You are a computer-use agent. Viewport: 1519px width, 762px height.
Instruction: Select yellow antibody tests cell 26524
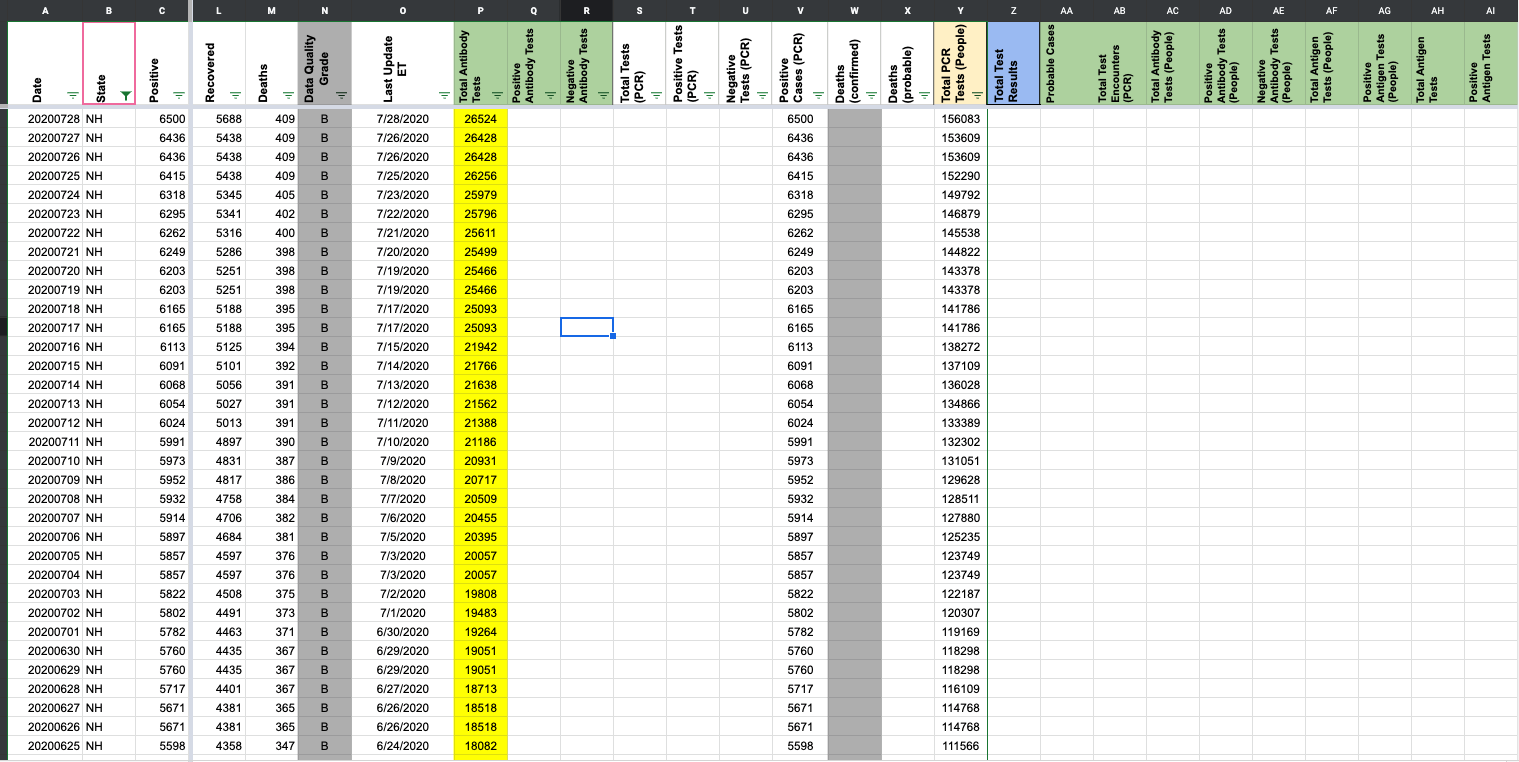[x=481, y=118]
